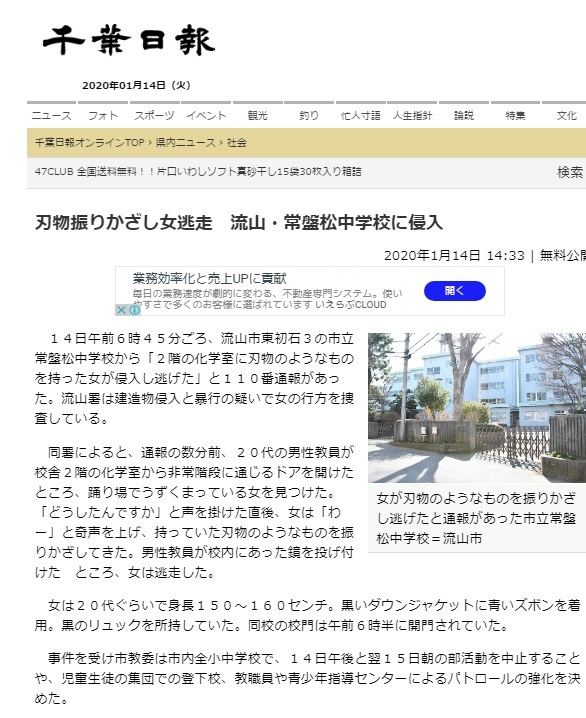Open the フォト menu
Viewport: 586px width, 718px height.
103,115
